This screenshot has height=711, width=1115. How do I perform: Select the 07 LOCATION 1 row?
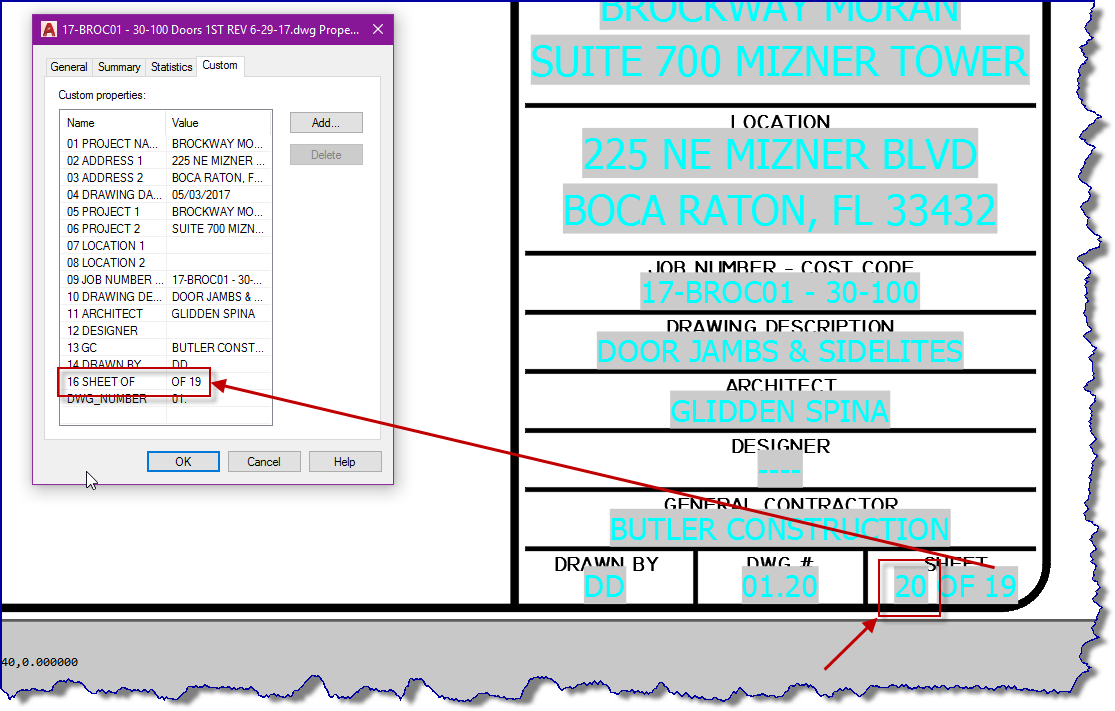tap(166, 246)
